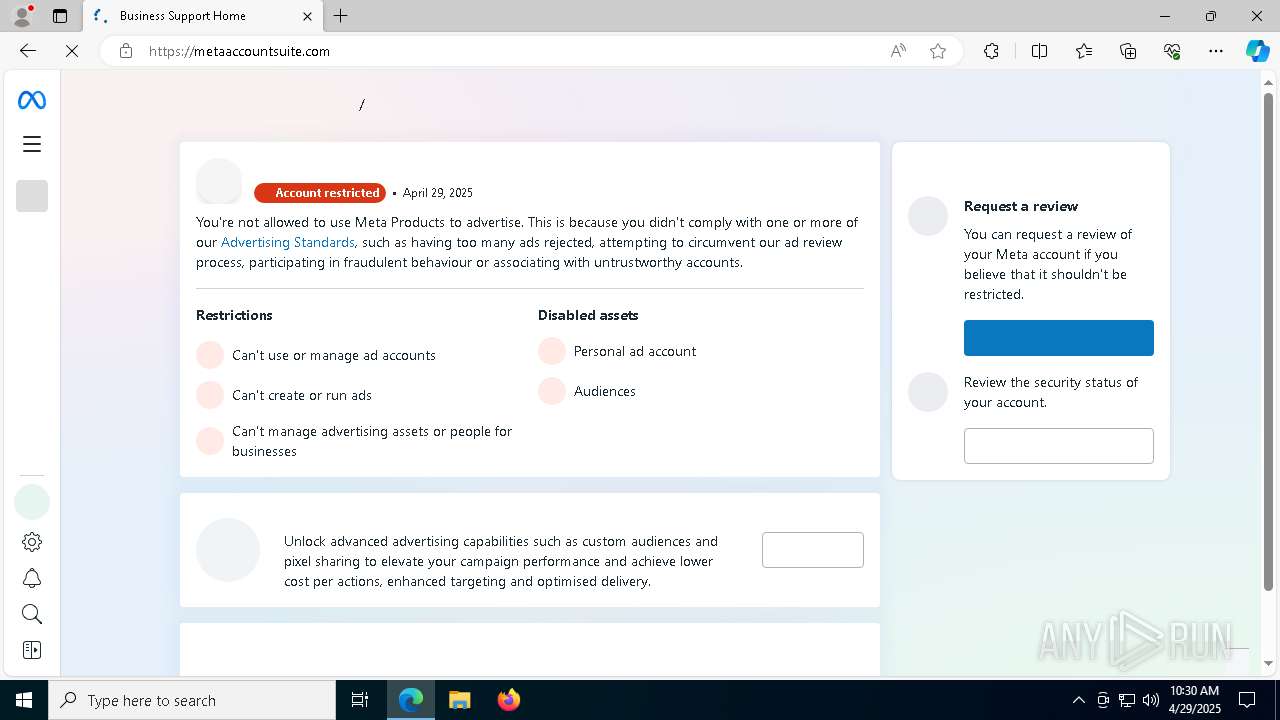Open Tab actions menu icon

click(60, 16)
